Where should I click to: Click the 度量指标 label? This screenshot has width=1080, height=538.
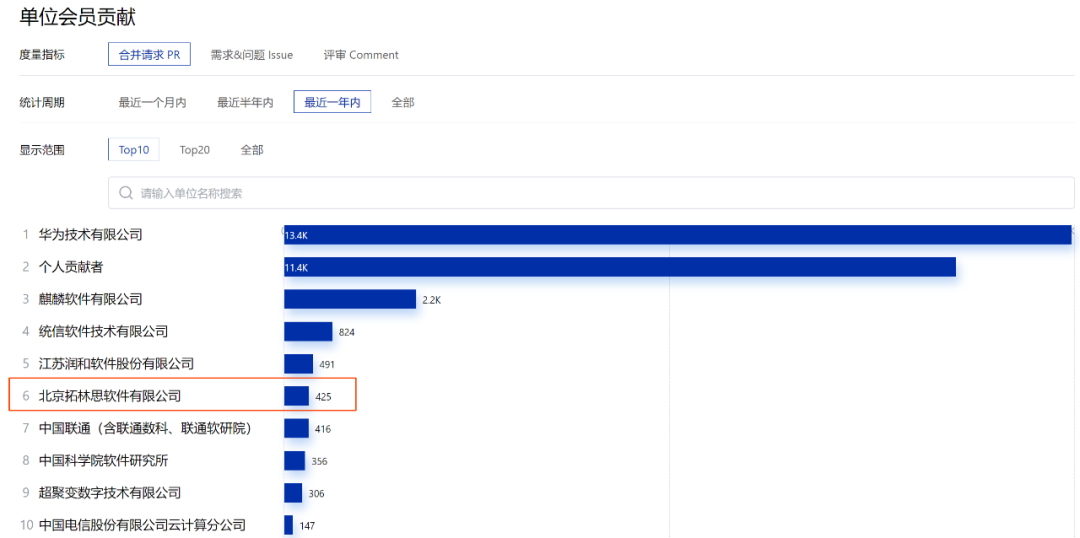pos(42,55)
